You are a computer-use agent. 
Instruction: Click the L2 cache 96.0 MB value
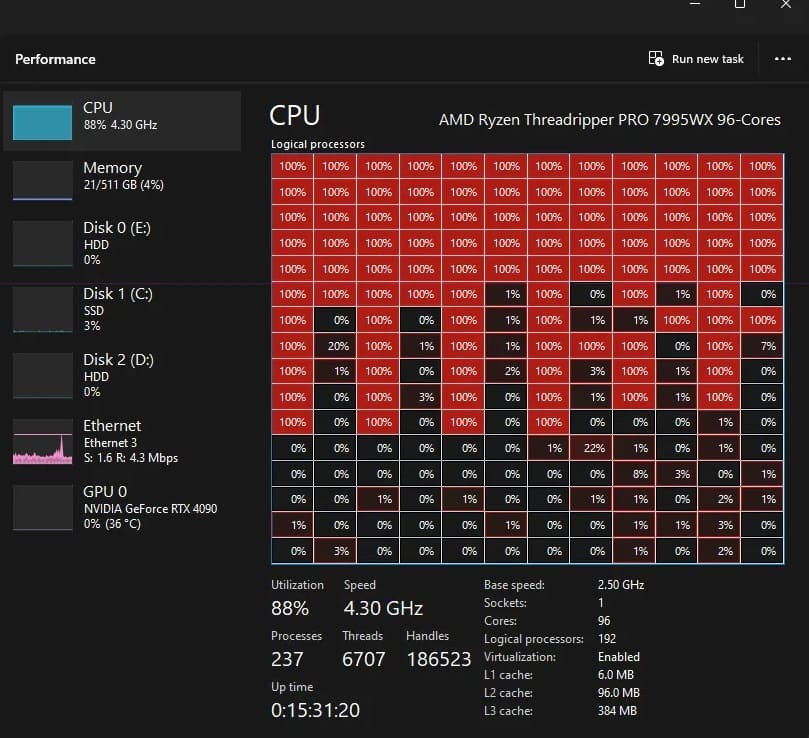(619, 693)
